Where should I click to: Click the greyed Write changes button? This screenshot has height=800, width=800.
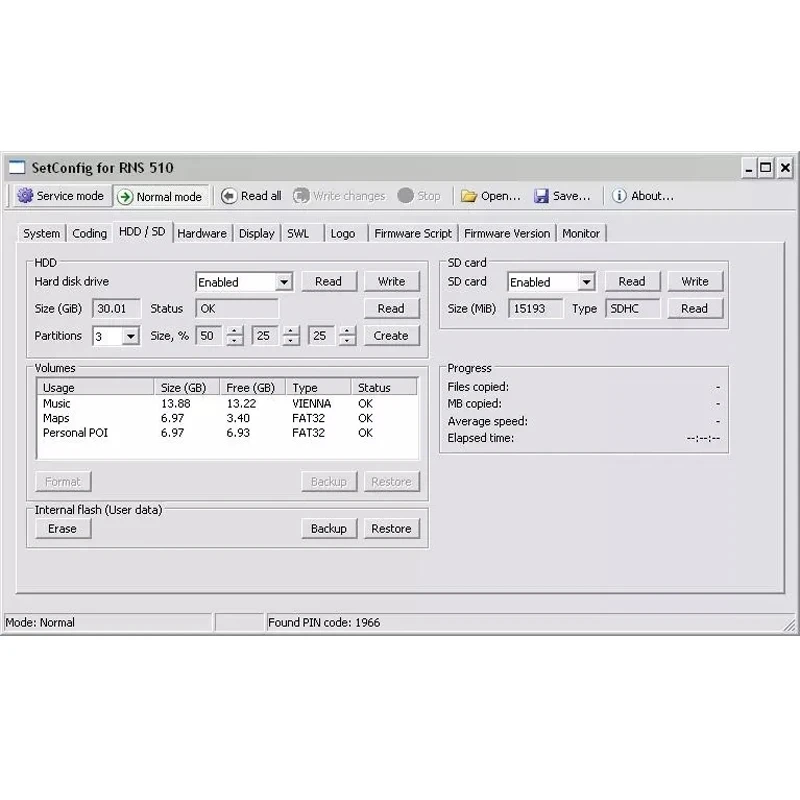[x=340, y=196]
